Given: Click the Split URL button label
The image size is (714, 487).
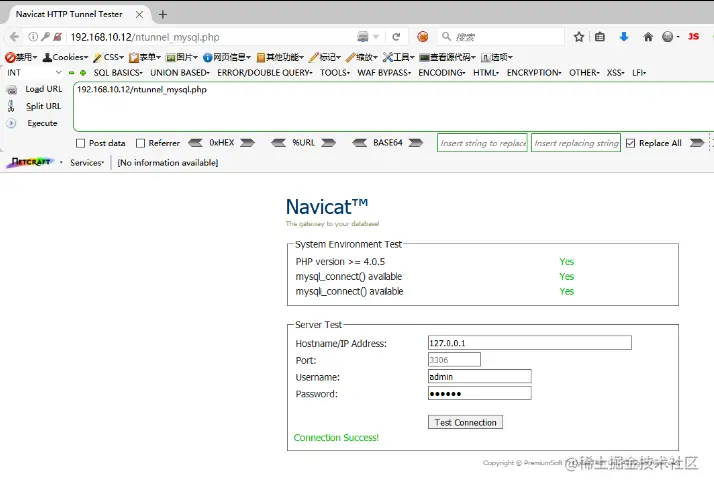Looking at the screenshot, I should (x=43, y=106).
